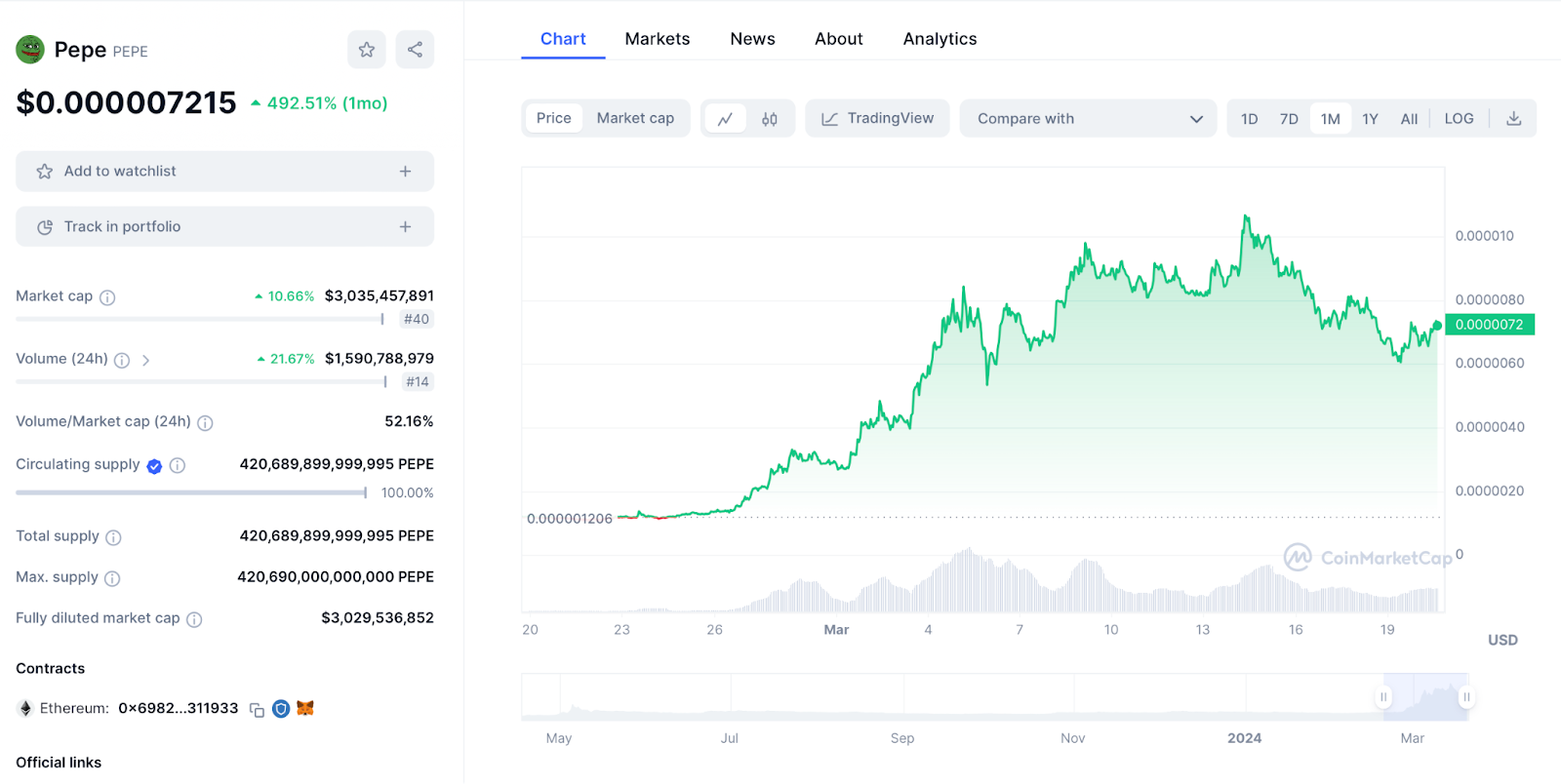Click the 420,690,000,000,000 PEPE max supply
This screenshot has height=784, width=1561.
(x=336, y=576)
